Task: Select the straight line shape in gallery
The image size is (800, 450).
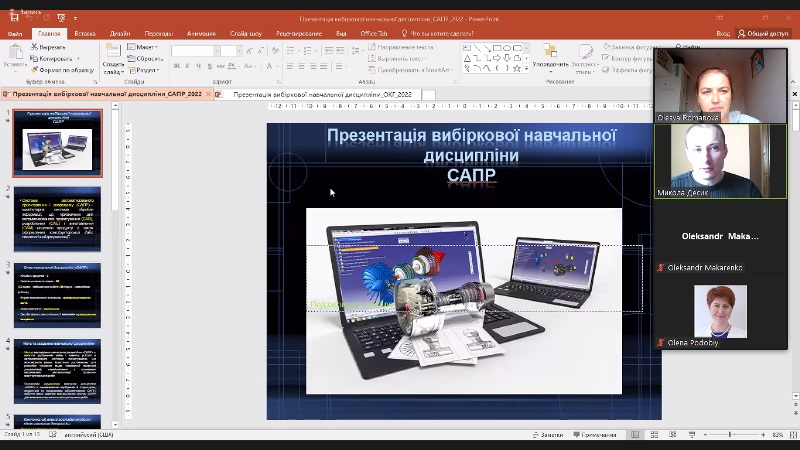Action: tap(477, 48)
